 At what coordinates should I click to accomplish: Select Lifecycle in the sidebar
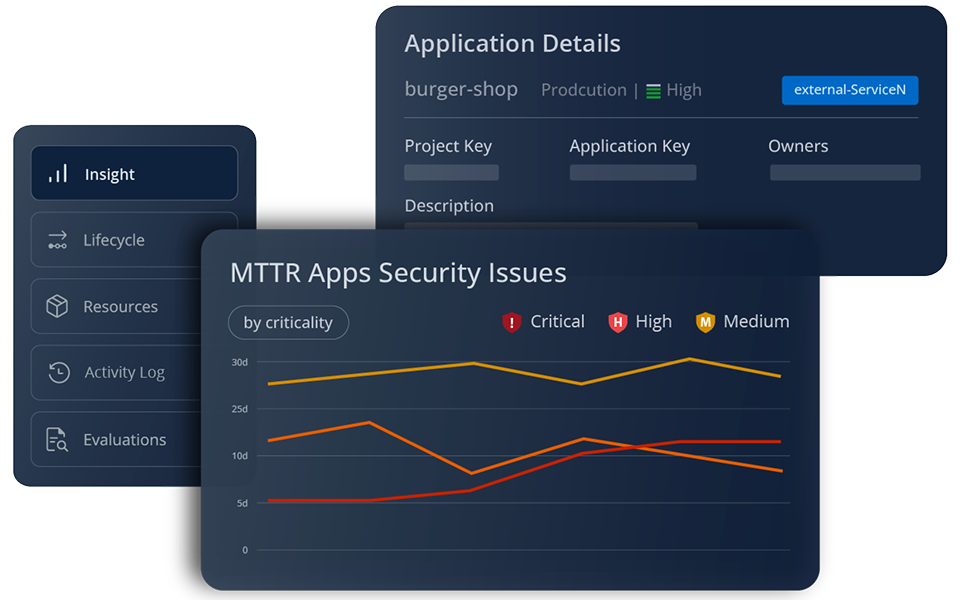click(x=114, y=240)
